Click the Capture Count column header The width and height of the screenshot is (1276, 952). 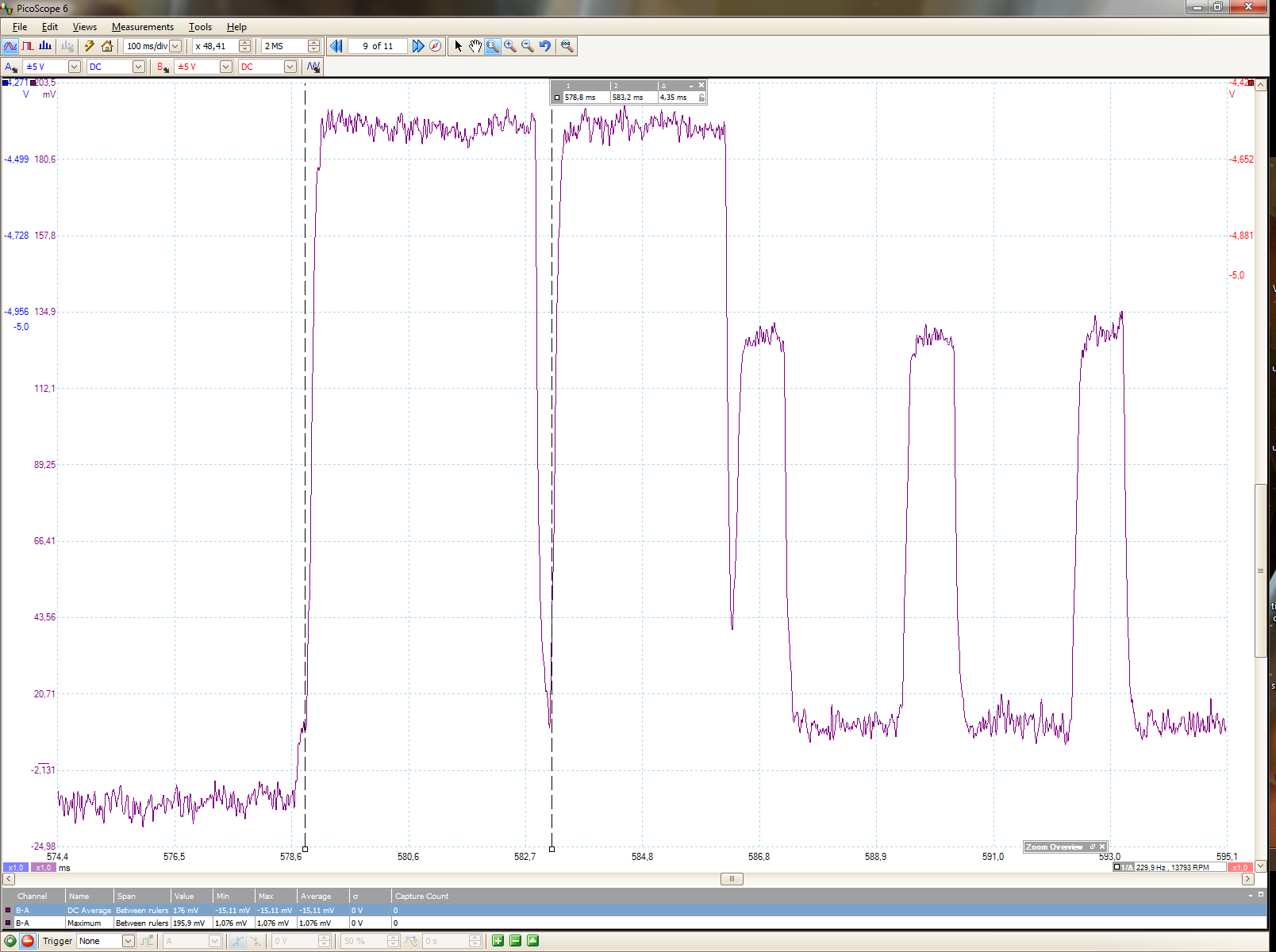[x=421, y=896]
